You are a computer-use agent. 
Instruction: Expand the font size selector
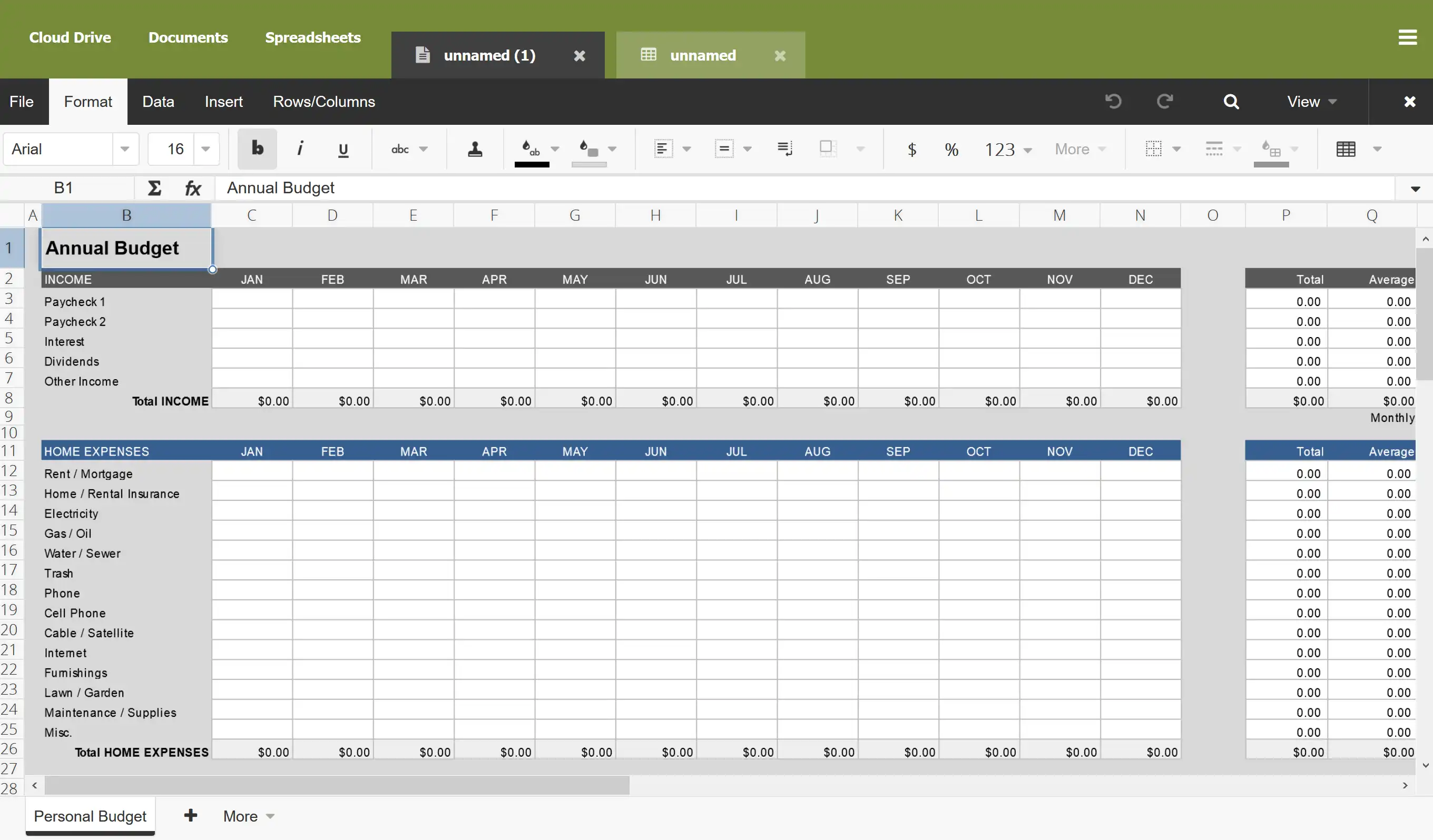tap(206, 149)
